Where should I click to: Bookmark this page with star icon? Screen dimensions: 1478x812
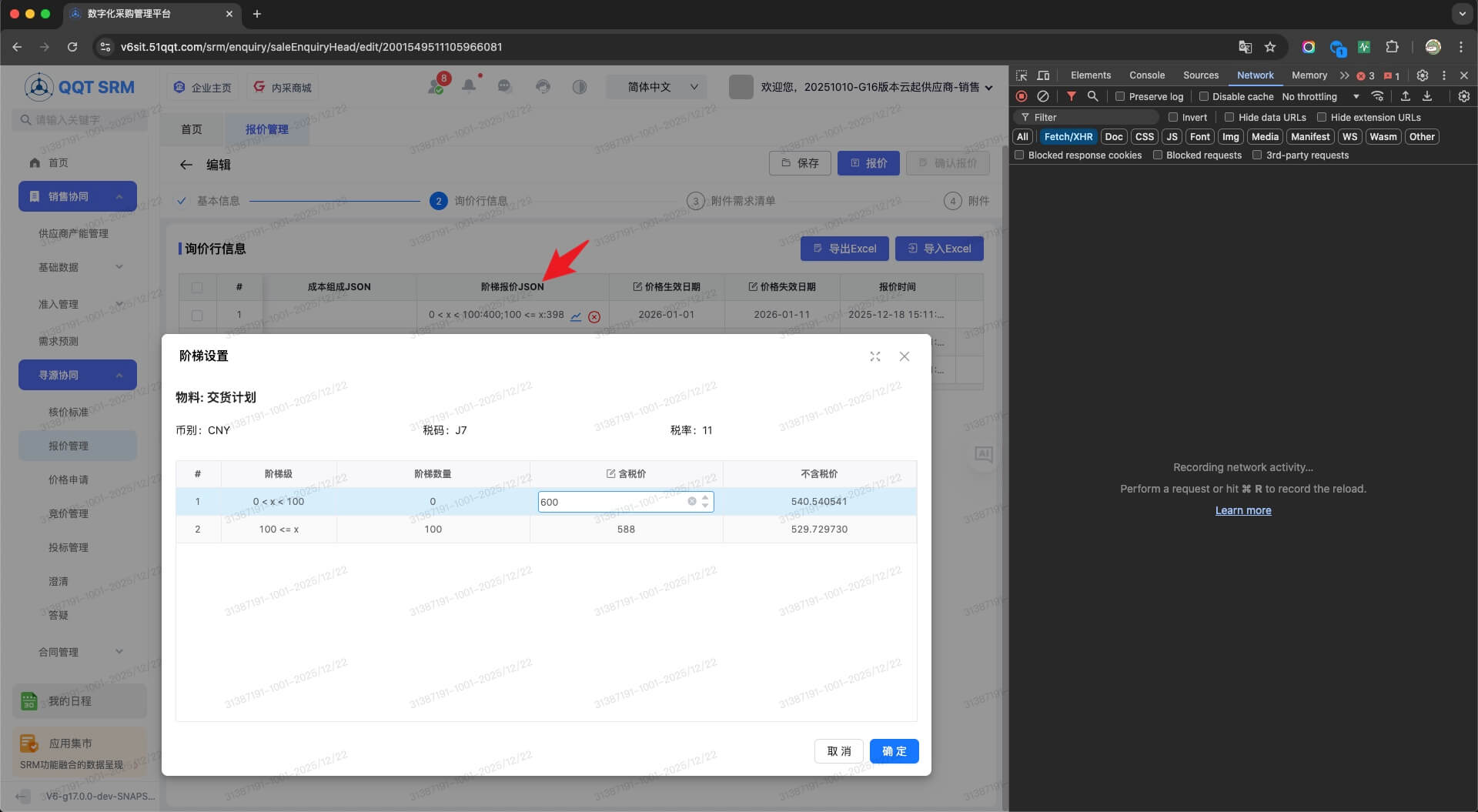pyautogui.click(x=1270, y=47)
